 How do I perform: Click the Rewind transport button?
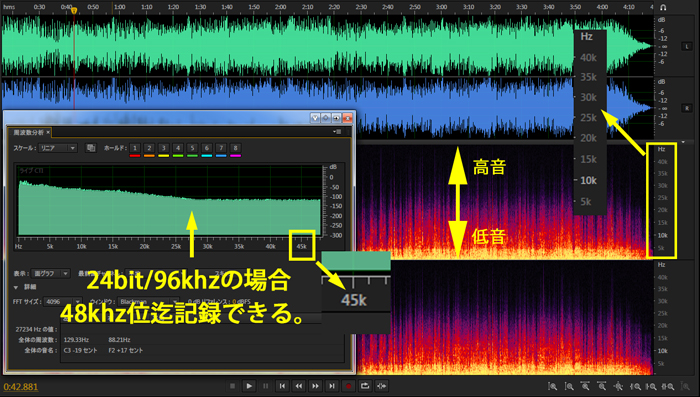pyautogui.click(x=299, y=386)
